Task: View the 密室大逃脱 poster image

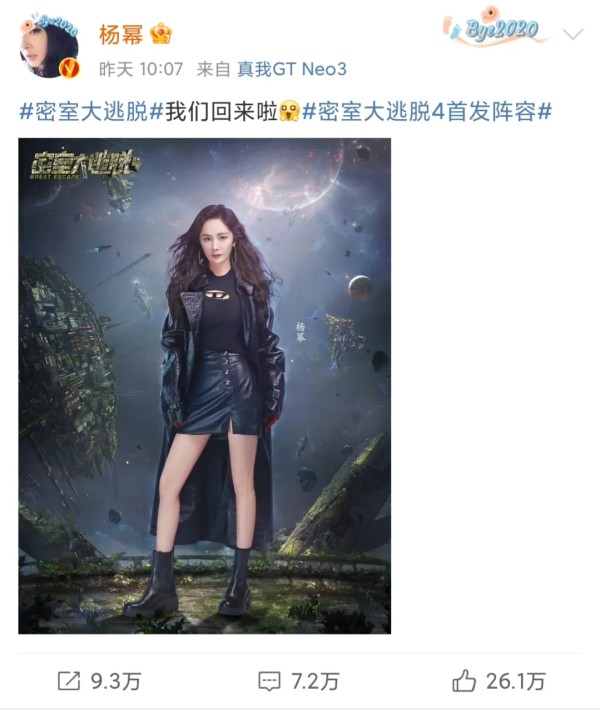Action: click(x=205, y=386)
